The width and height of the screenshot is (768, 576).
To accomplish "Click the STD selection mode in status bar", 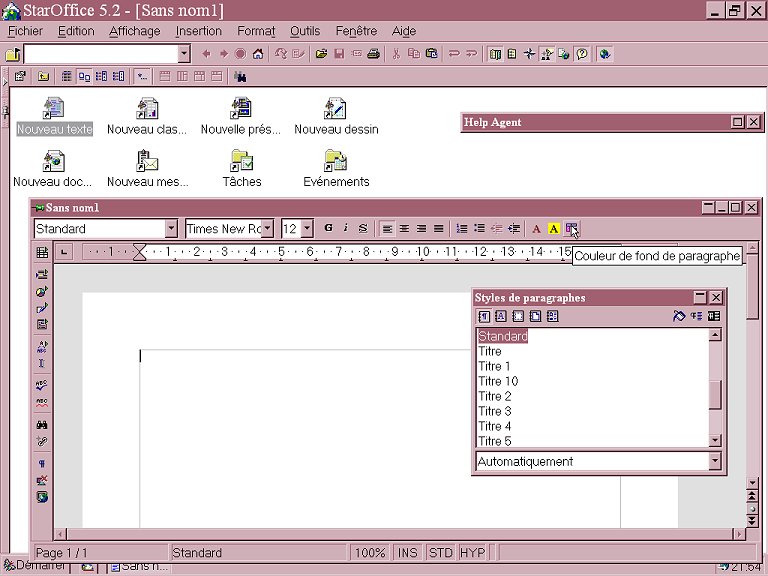I will point(440,553).
